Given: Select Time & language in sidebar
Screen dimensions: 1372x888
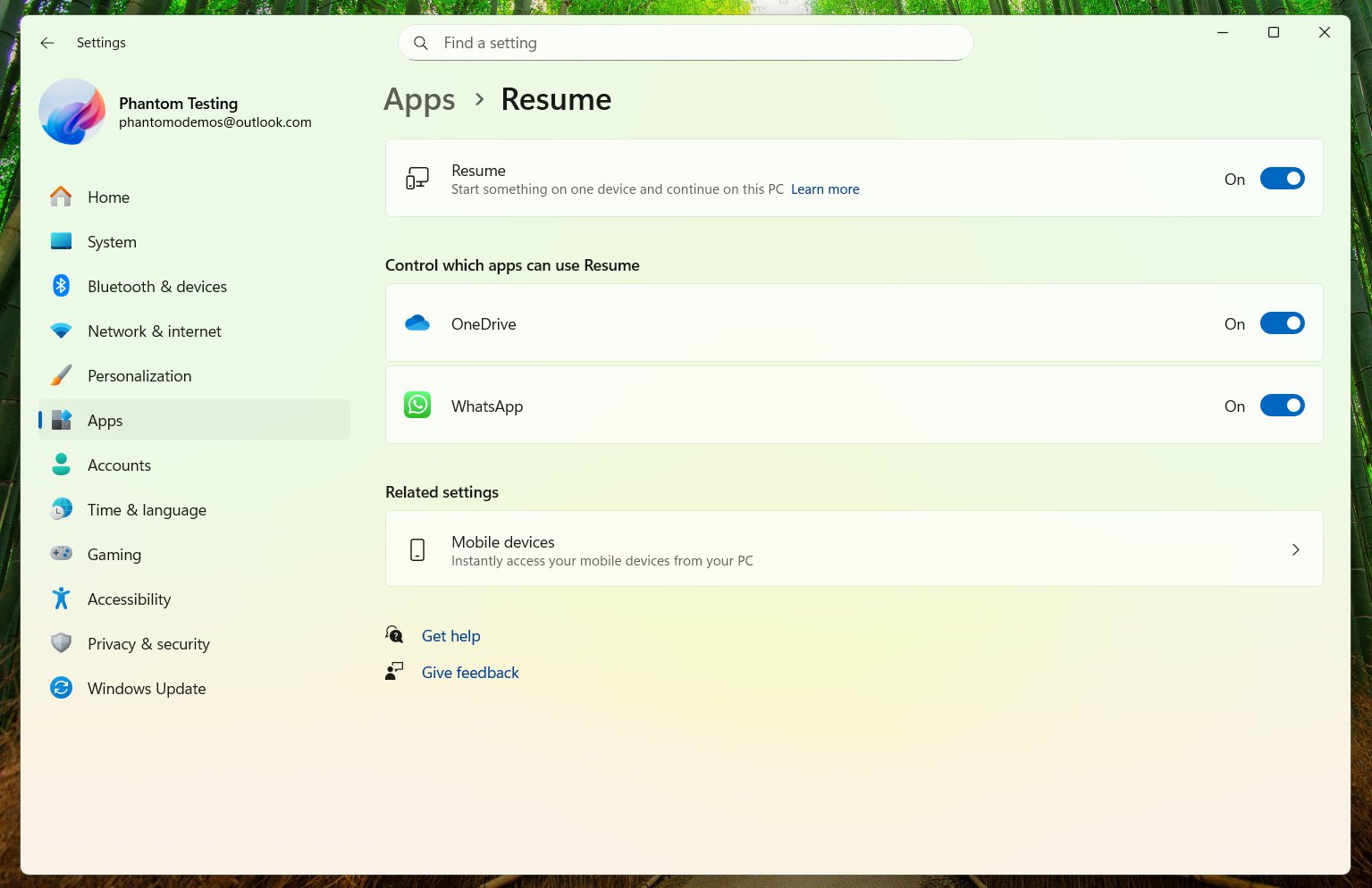Looking at the screenshot, I should [x=147, y=510].
